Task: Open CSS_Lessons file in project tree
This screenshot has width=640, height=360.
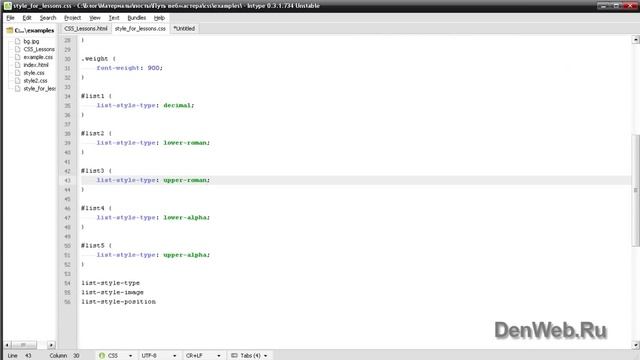Action: pyautogui.click(x=39, y=49)
